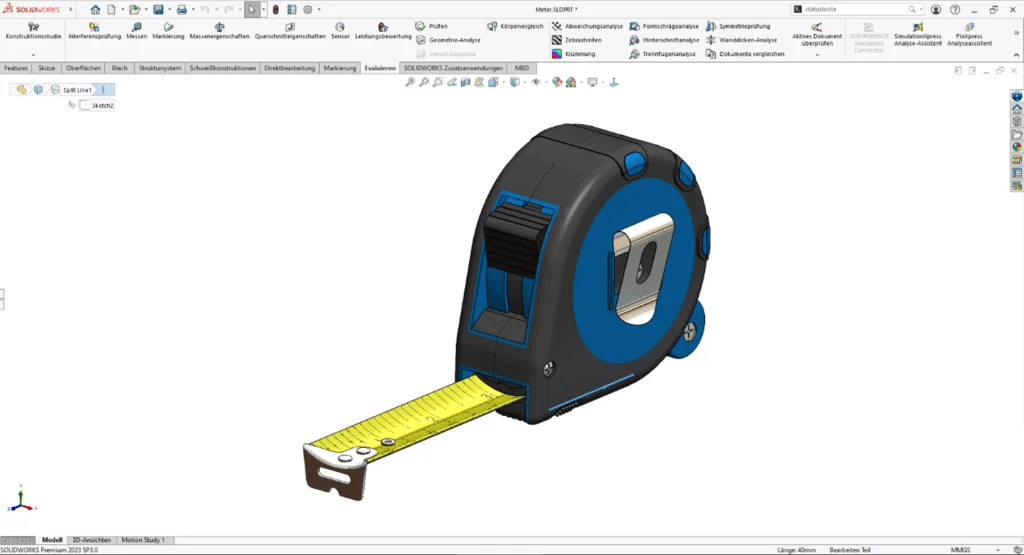Click the Sensor tool icon

pos(340,29)
